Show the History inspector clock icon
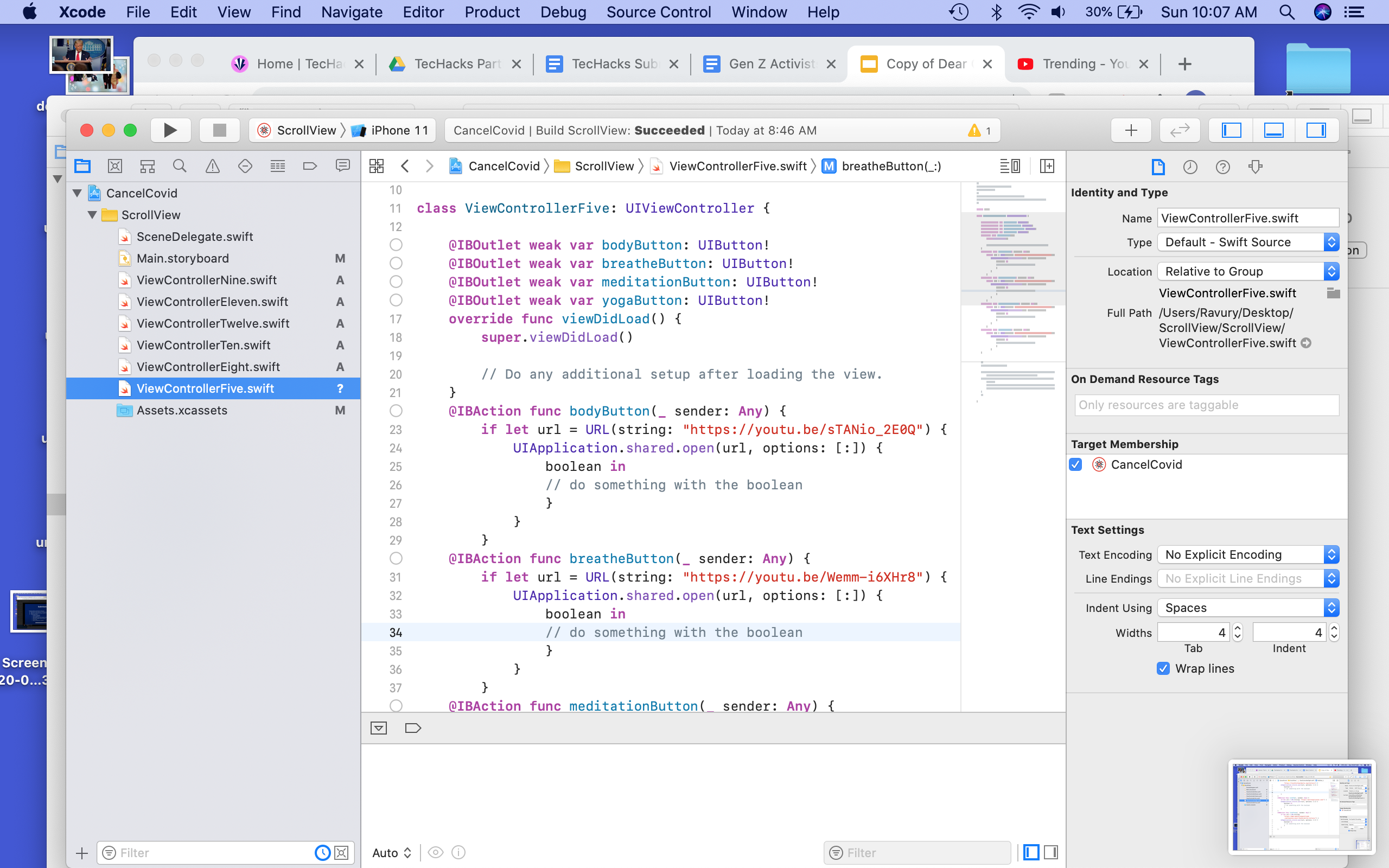1389x868 pixels. coord(1190,167)
